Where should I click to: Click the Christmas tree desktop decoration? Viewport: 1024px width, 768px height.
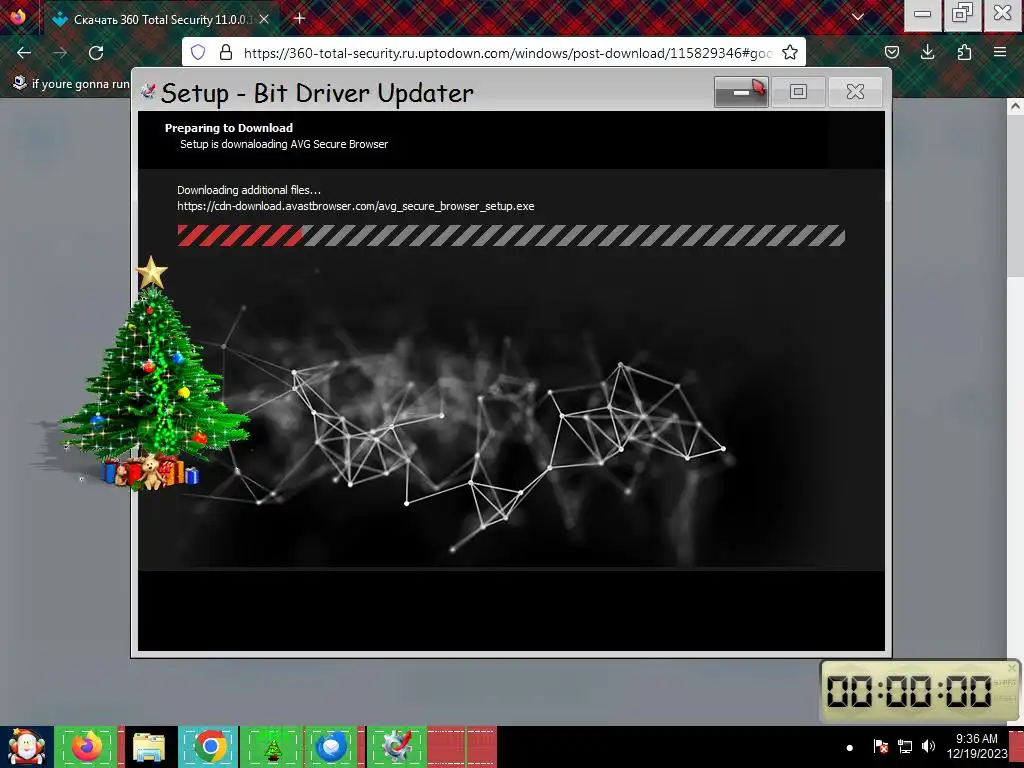tap(153, 376)
